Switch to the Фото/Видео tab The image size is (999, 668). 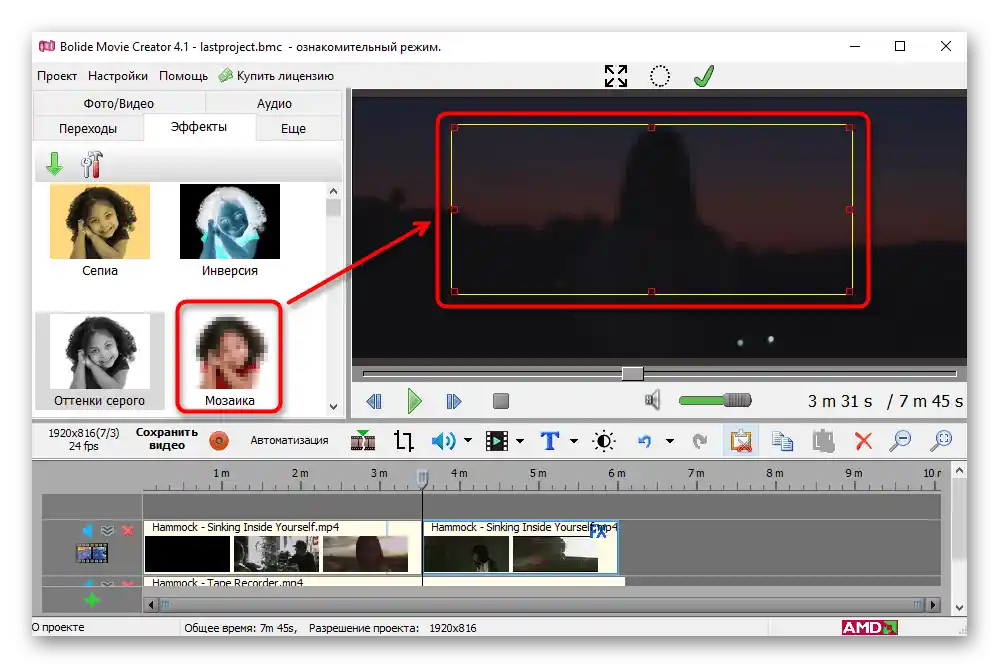[119, 103]
